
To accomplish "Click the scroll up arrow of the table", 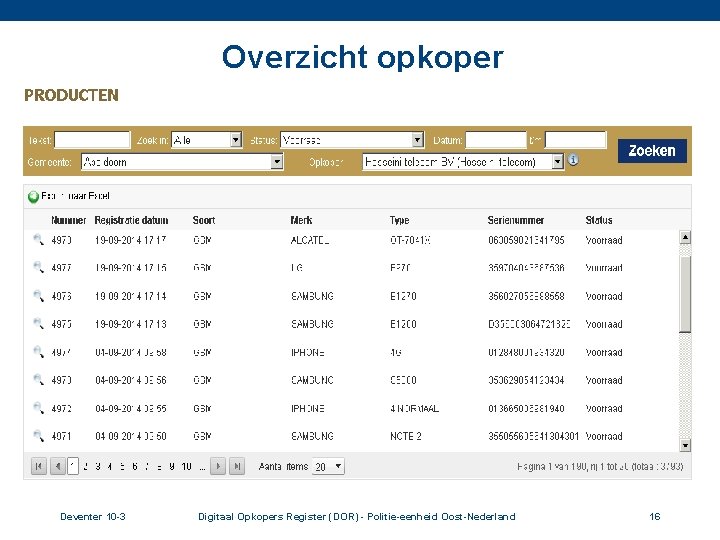I will click(685, 237).
